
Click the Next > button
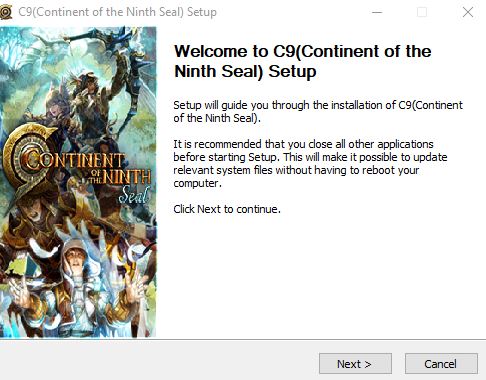(x=355, y=364)
